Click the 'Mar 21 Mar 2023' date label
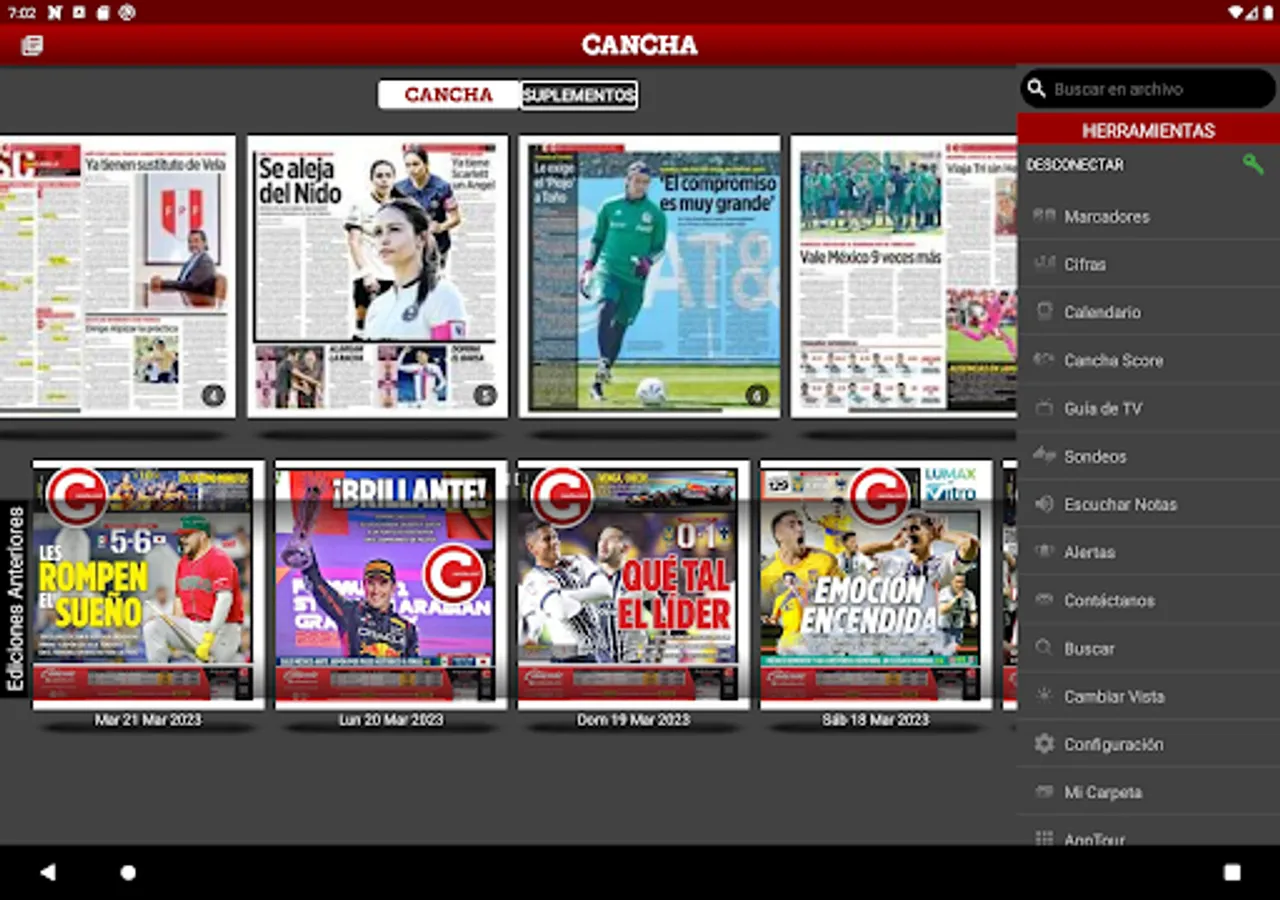 pos(148,720)
